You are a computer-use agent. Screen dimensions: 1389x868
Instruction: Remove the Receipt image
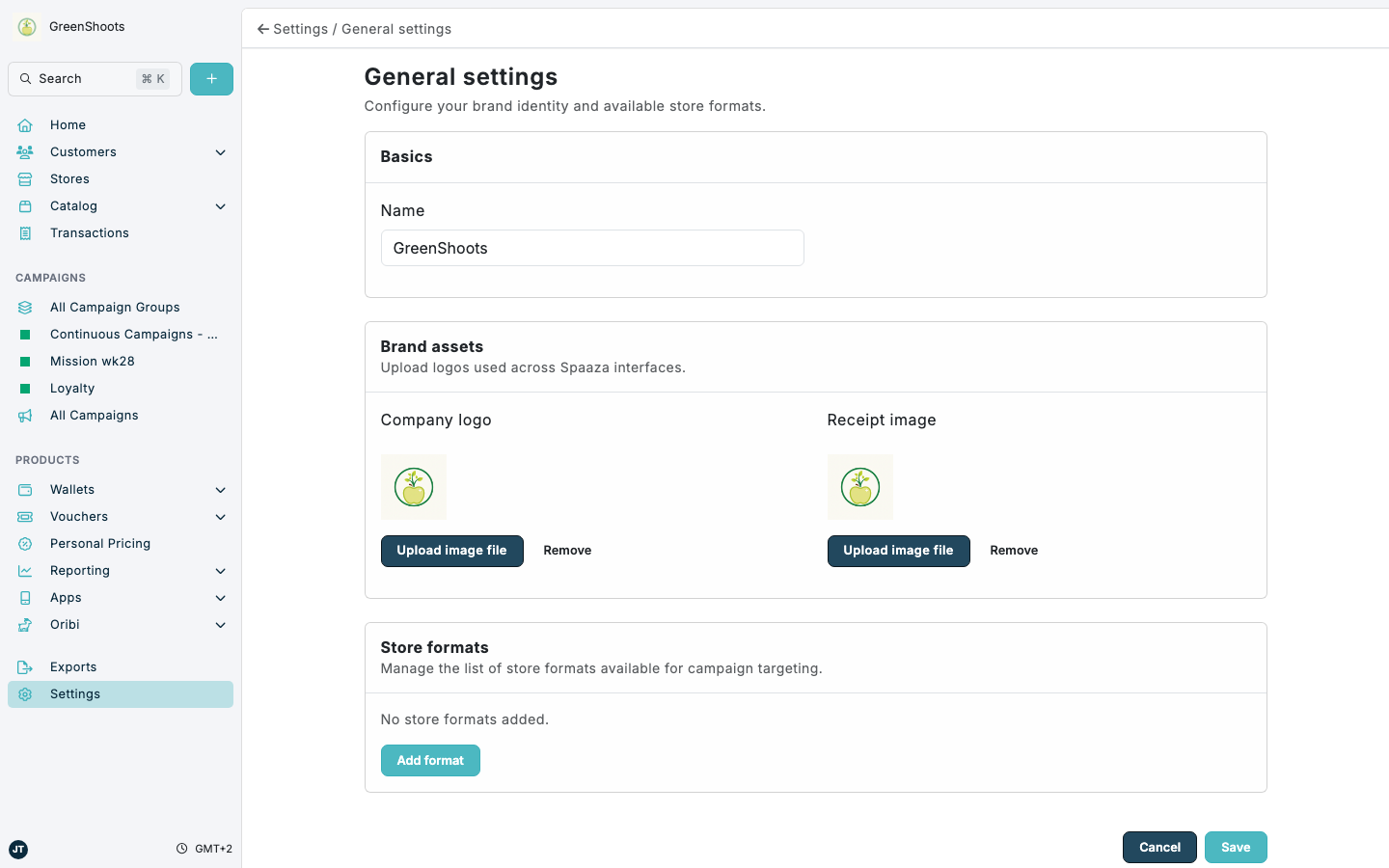coord(1013,550)
